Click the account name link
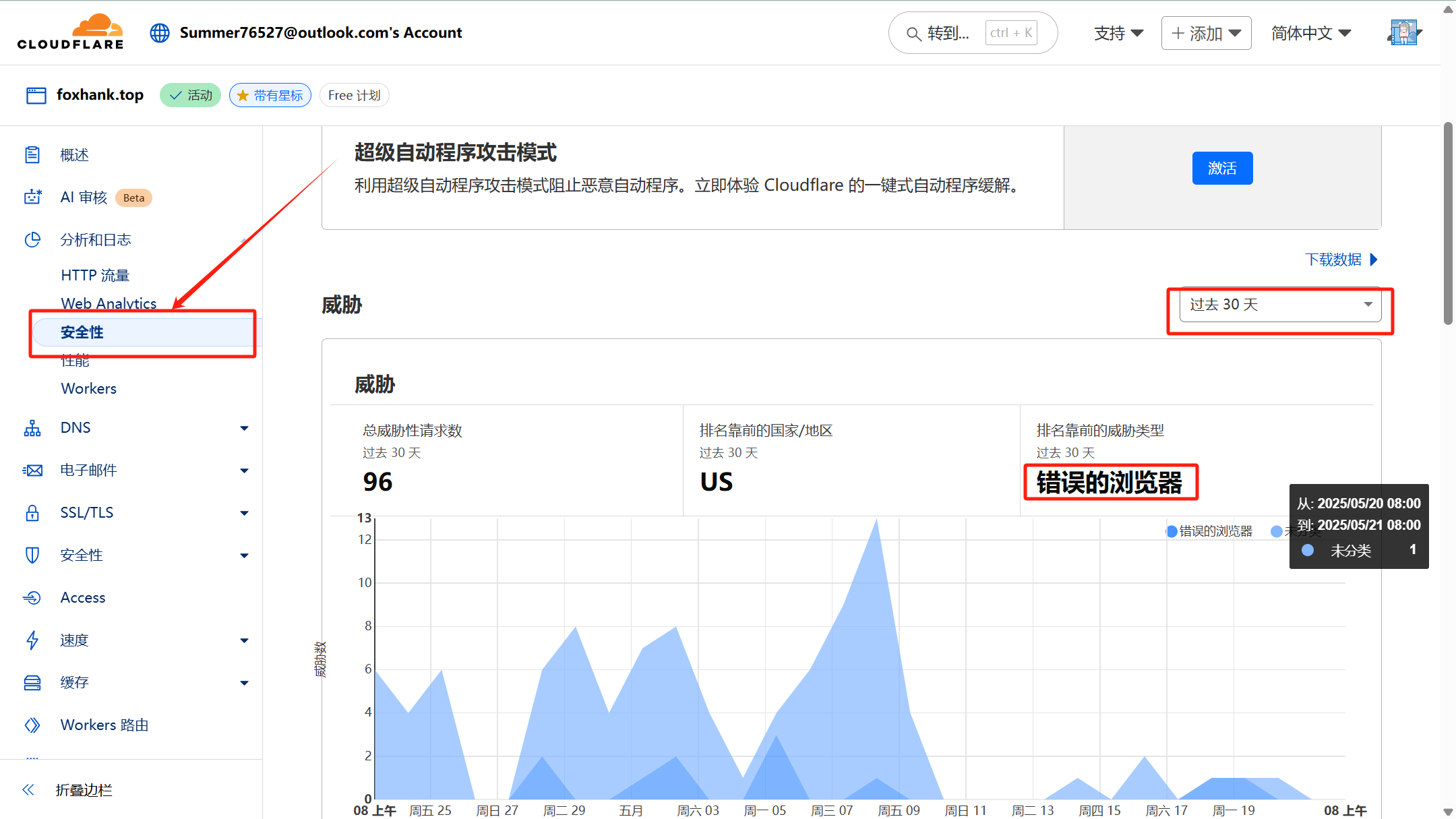The width and height of the screenshot is (1456, 819). [321, 32]
